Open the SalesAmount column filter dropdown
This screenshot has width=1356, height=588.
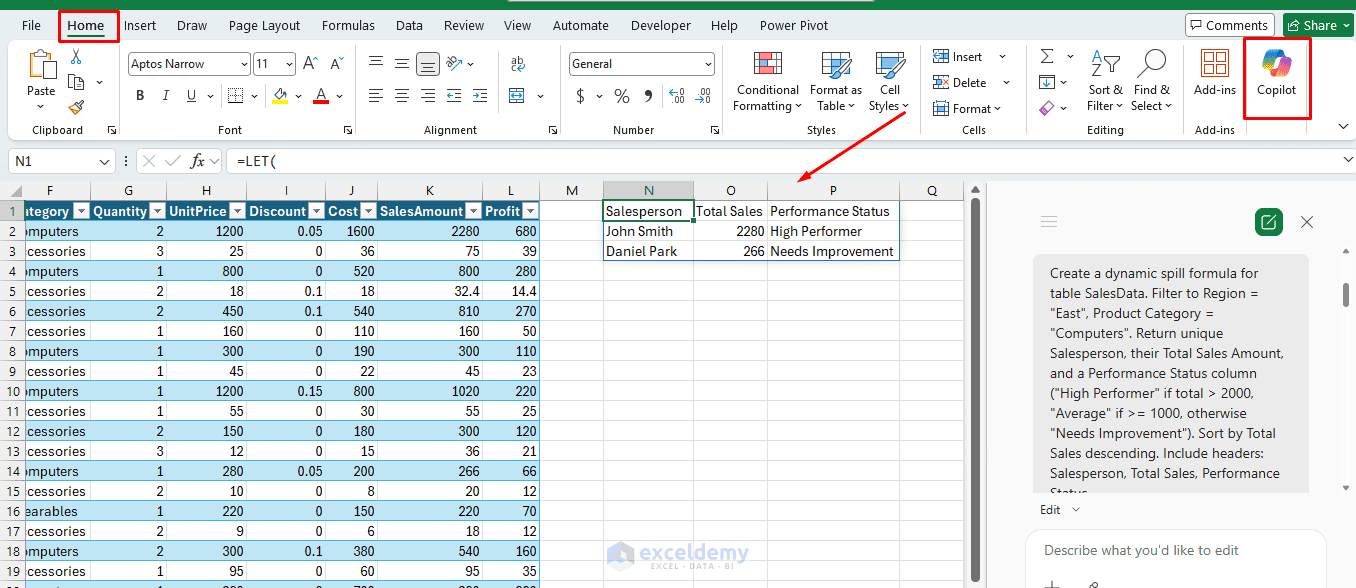point(472,211)
